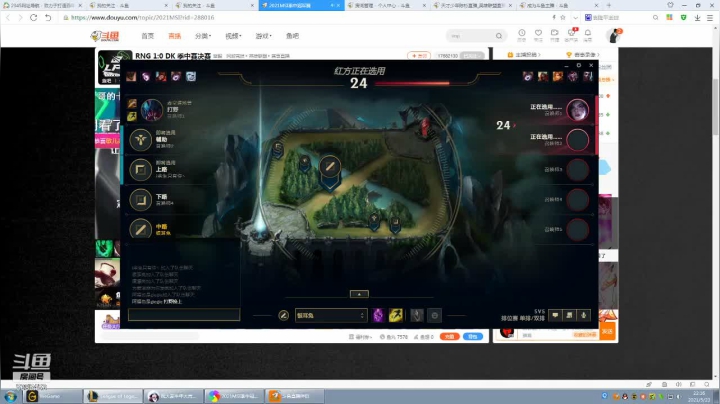The image size is (720, 404).
Task: Click the first banned champion on red side
Action: (x=528, y=76)
